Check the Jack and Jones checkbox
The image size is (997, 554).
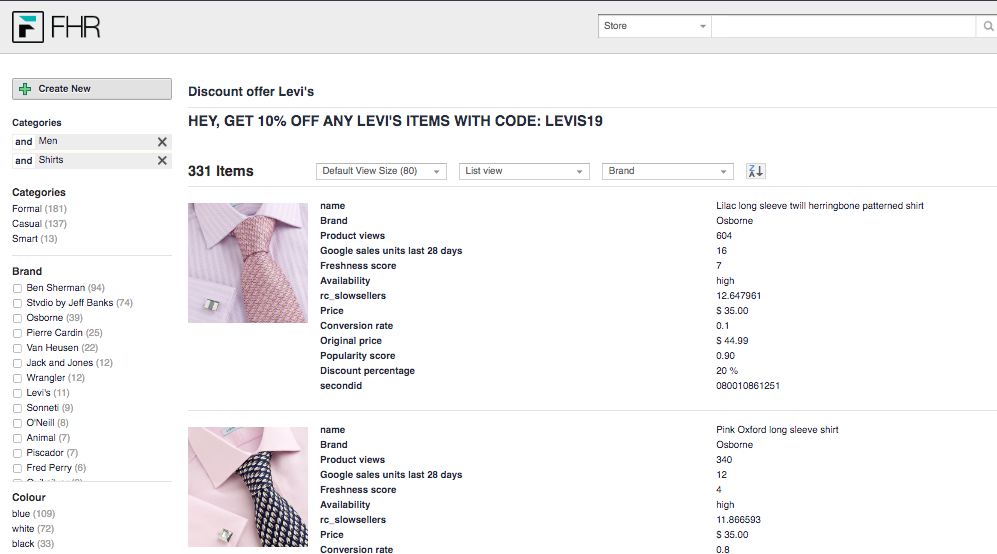coord(17,363)
